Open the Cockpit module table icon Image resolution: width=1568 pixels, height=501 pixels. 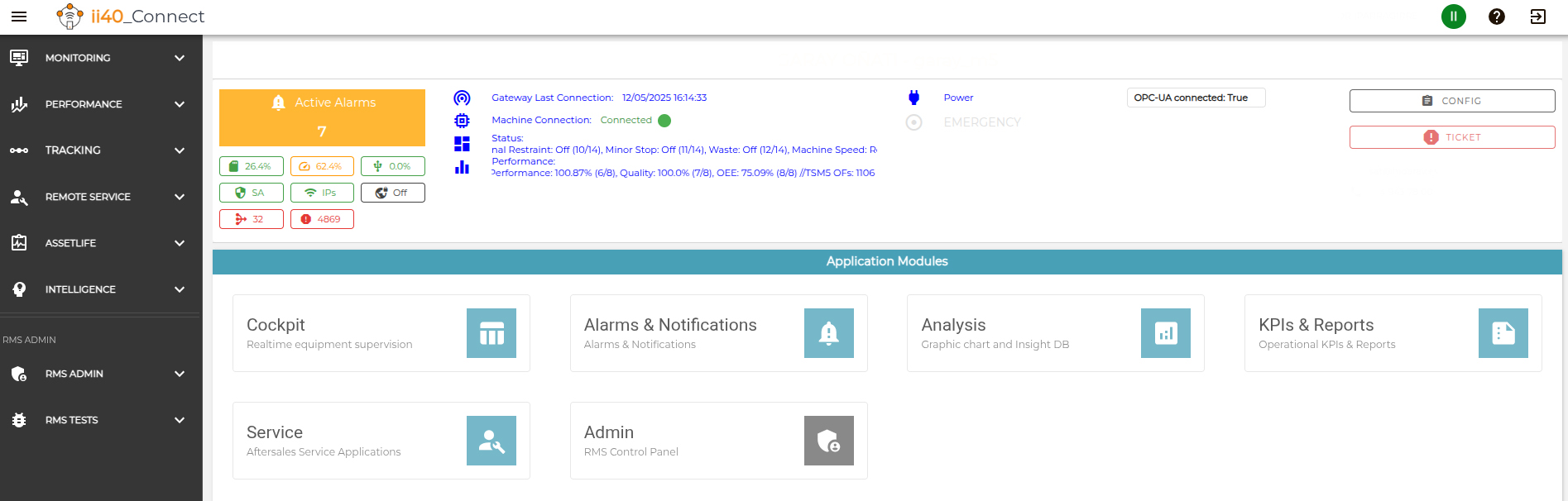491,333
